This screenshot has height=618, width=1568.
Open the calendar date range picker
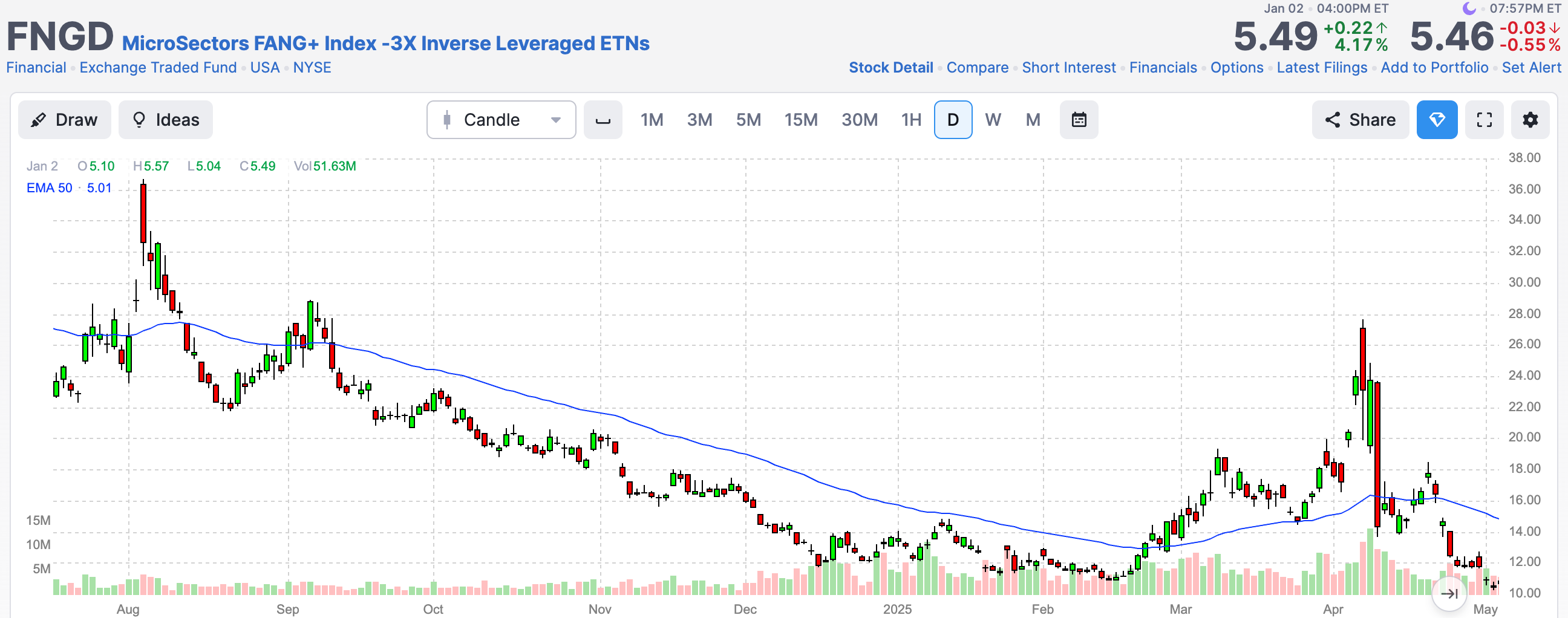tap(1079, 120)
